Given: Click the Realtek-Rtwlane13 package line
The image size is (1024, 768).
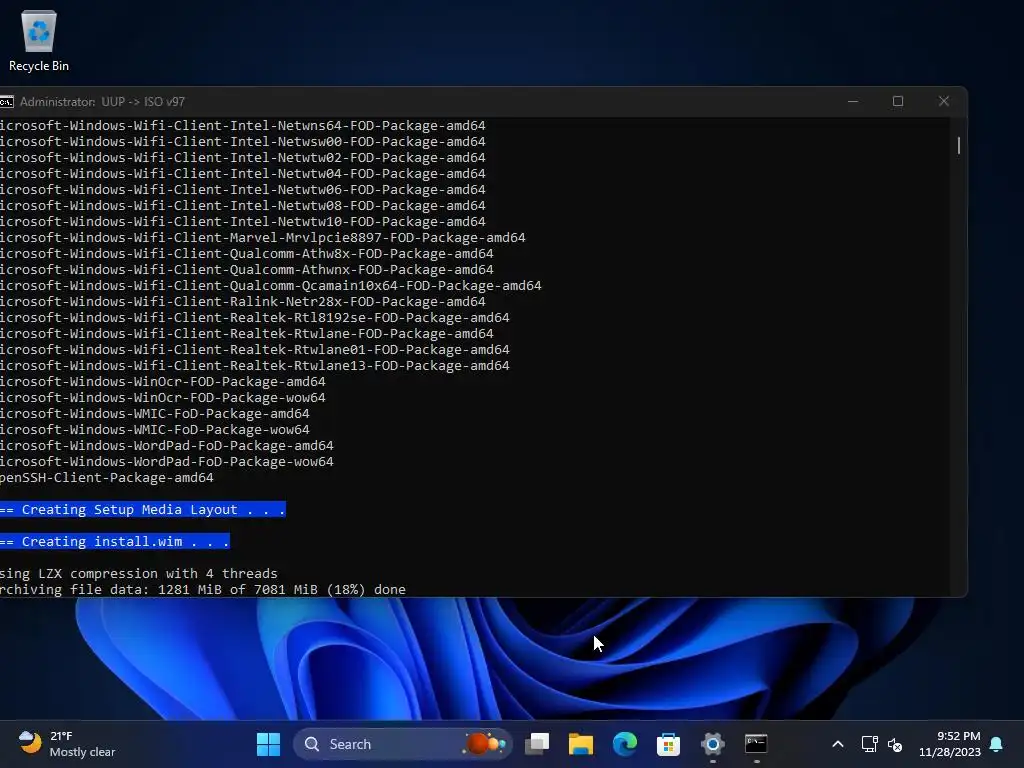Looking at the screenshot, I should pos(255,366).
